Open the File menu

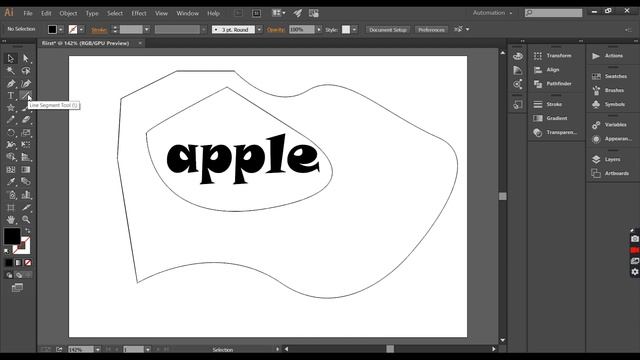(x=28, y=13)
